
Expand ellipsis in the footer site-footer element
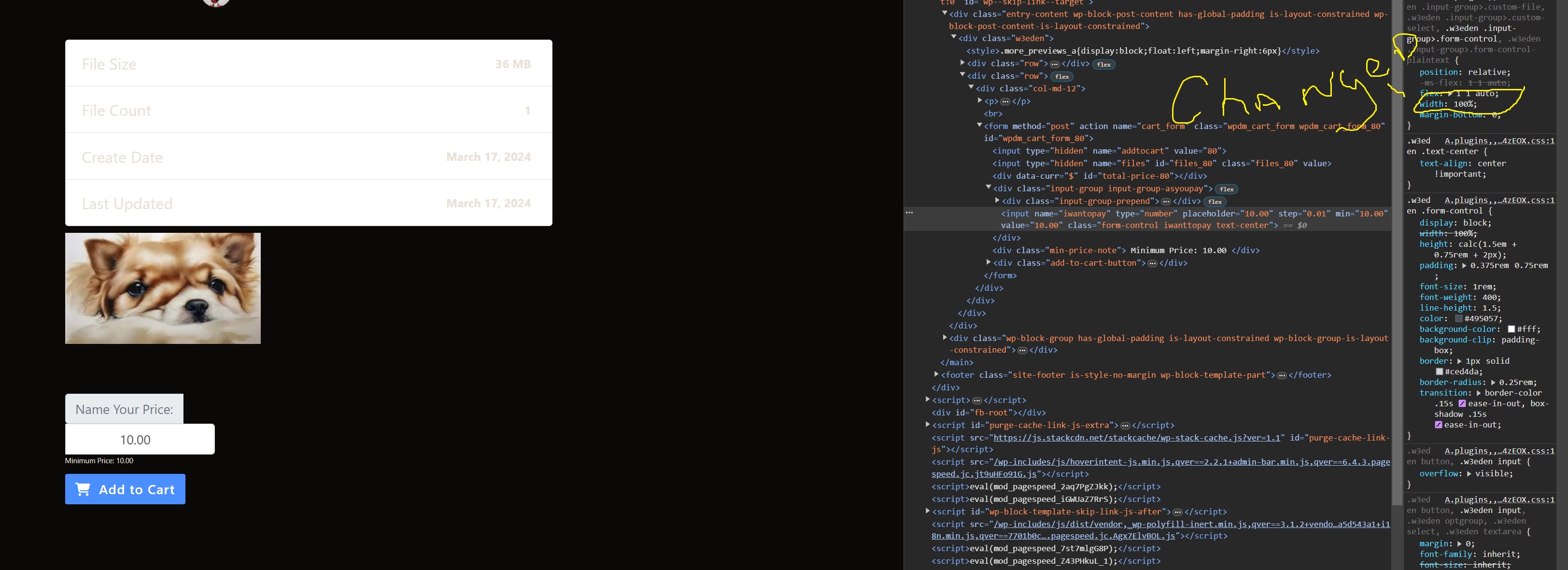[x=1281, y=376]
